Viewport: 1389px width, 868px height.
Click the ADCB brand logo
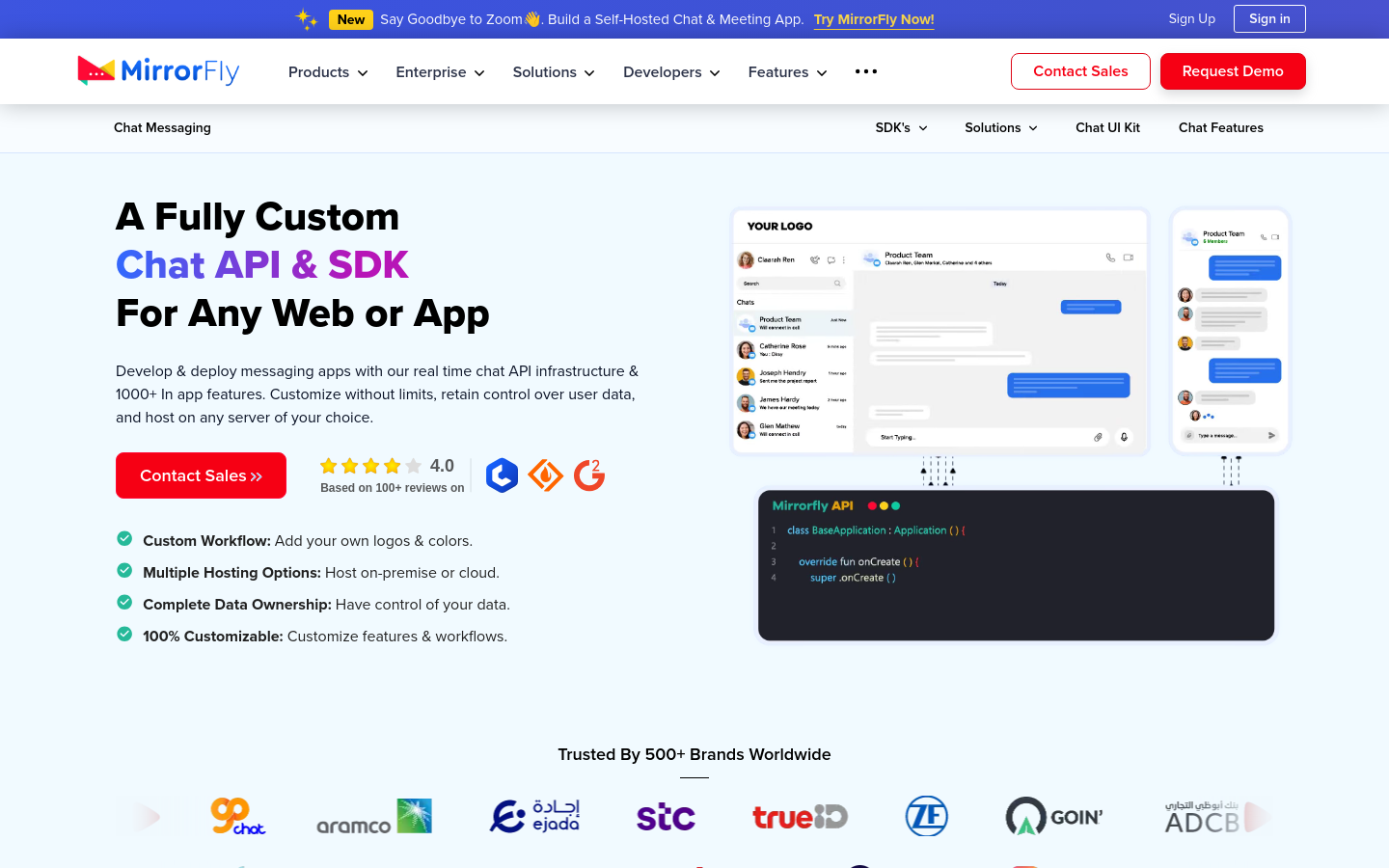coord(1202,817)
